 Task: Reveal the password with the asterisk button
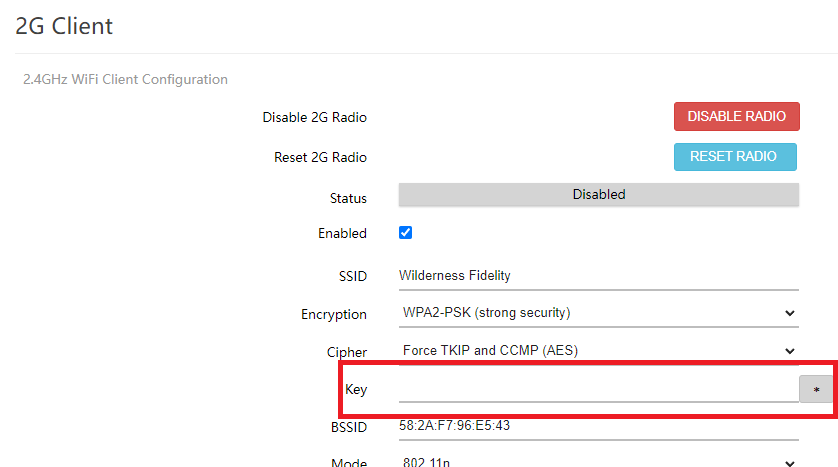816,389
